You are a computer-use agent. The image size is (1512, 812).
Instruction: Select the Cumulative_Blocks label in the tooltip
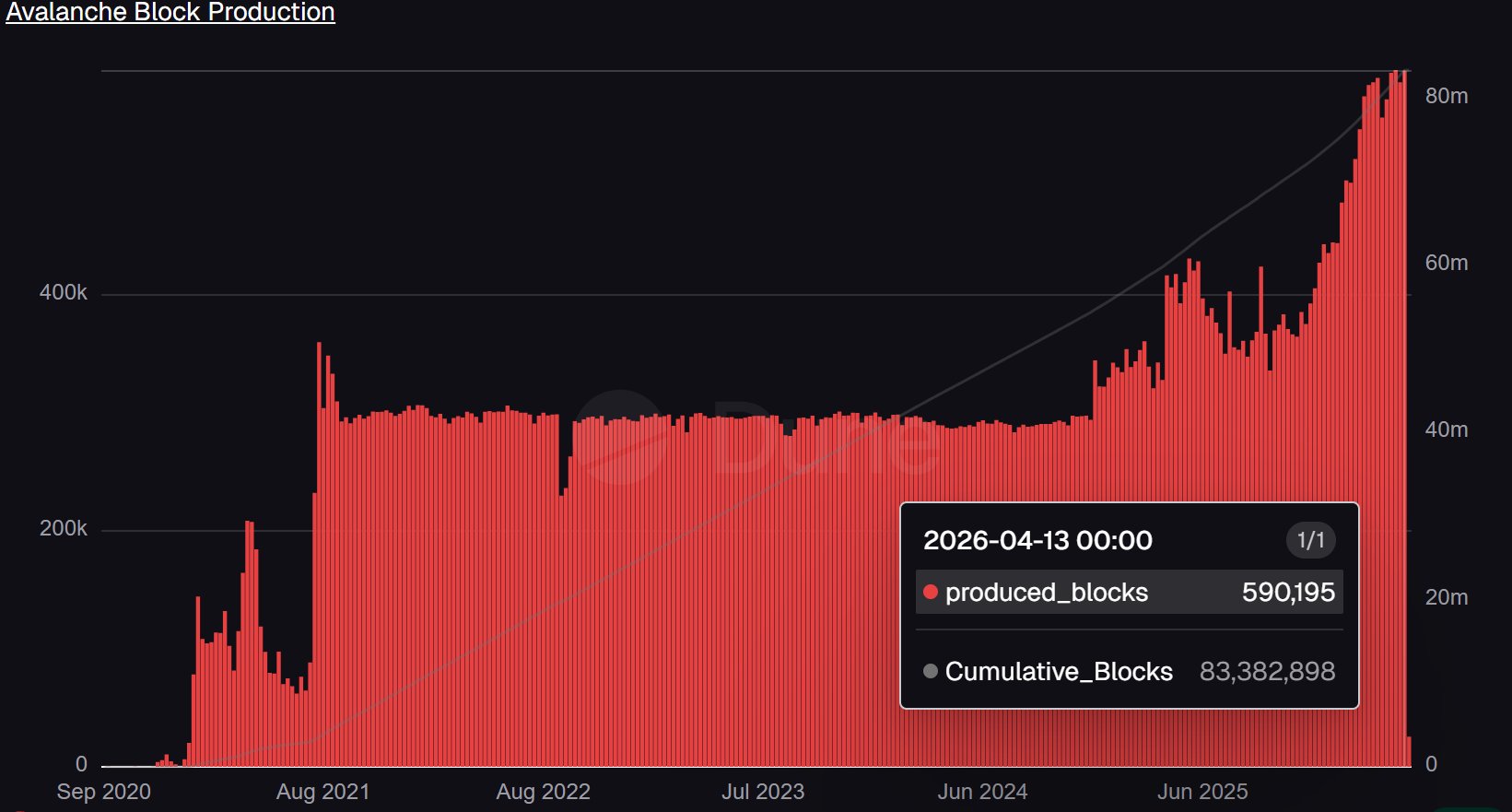click(1059, 671)
